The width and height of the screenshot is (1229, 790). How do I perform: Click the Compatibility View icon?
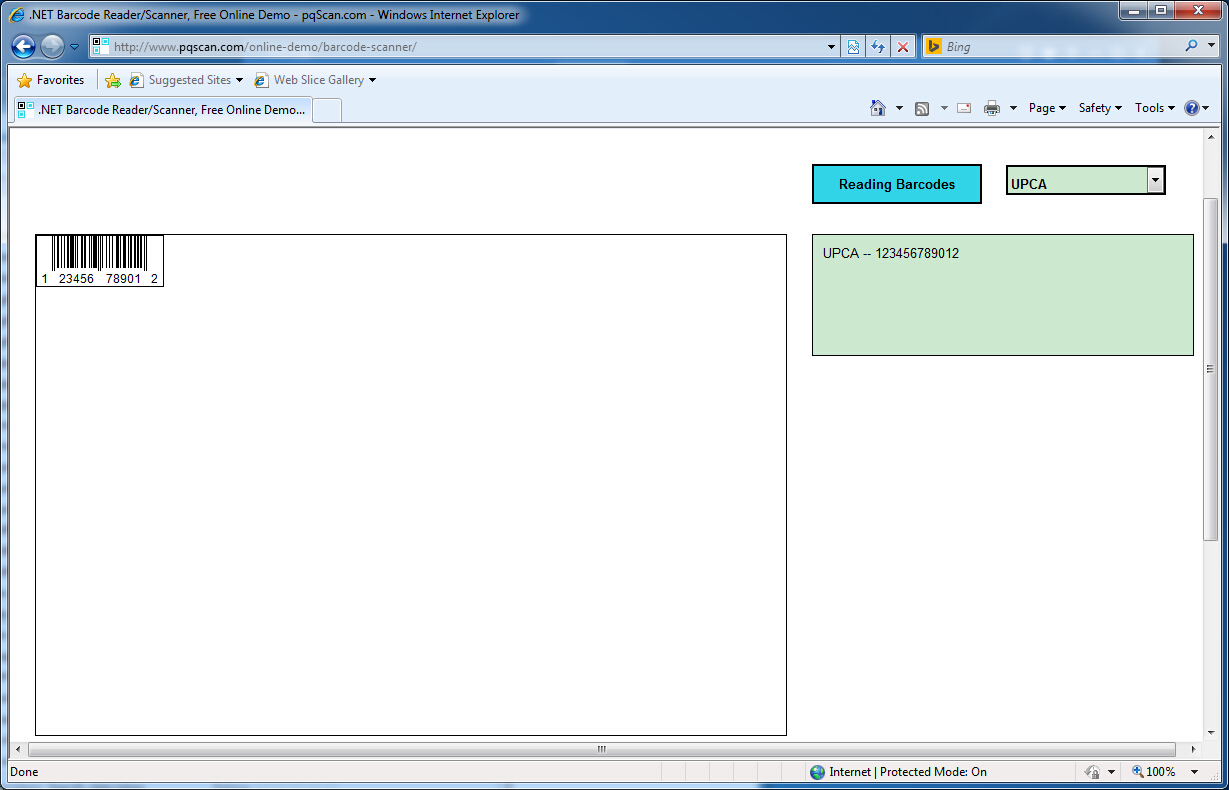coord(853,47)
